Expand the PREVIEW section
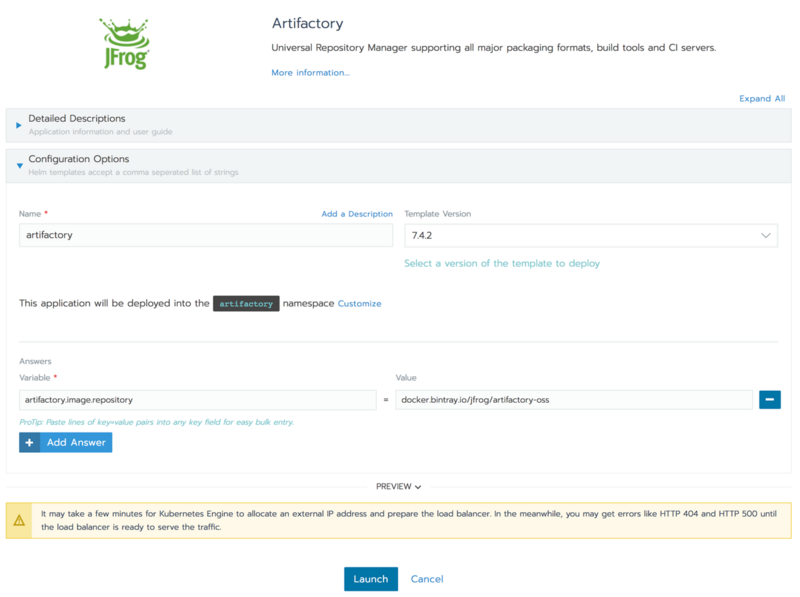800x597 pixels. coord(398,486)
